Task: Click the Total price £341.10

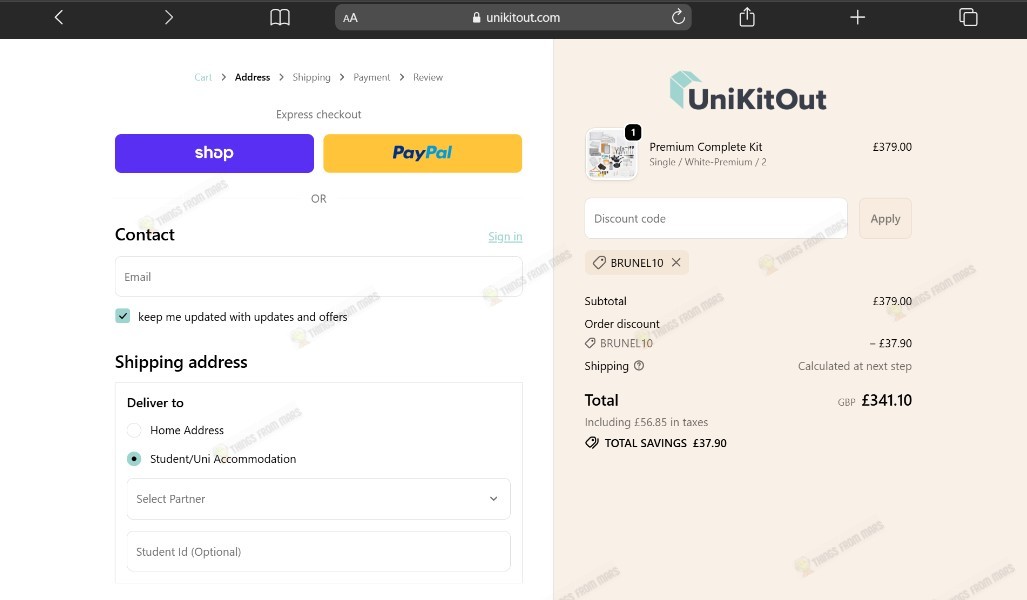Action: [x=886, y=400]
